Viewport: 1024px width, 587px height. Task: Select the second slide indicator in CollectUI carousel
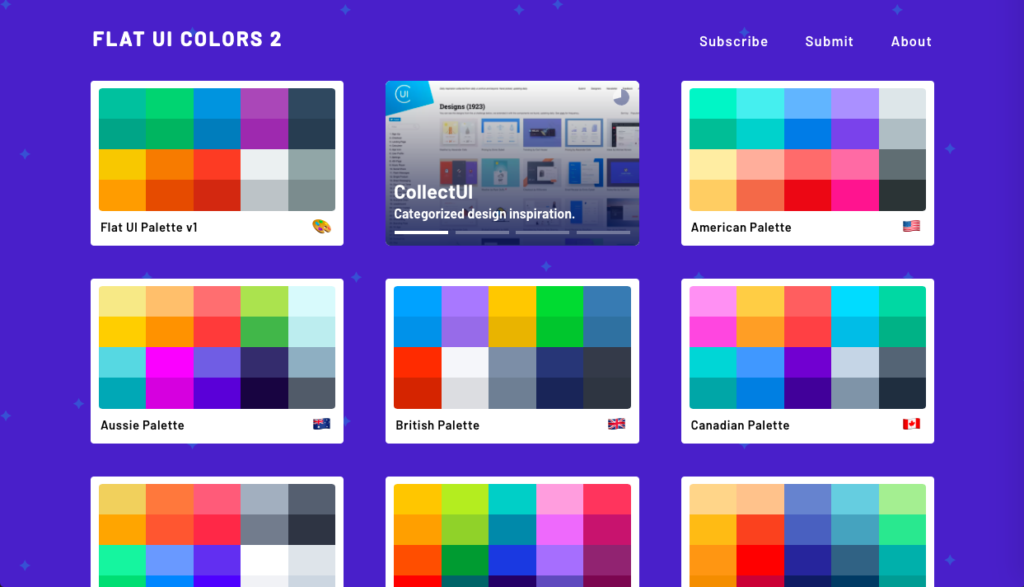point(482,233)
